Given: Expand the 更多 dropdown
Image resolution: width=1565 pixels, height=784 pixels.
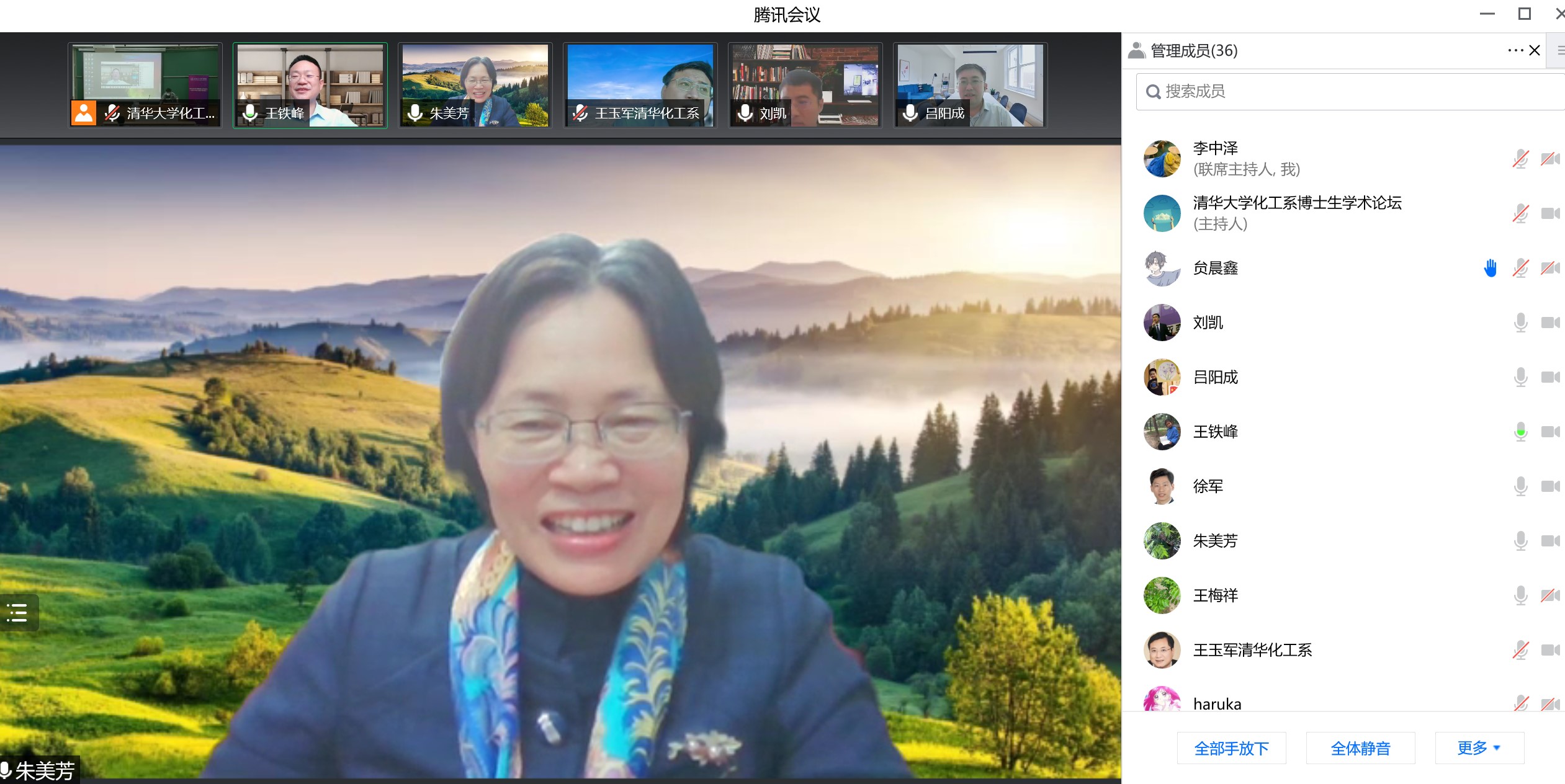Looking at the screenshot, I should pyautogui.click(x=1479, y=748).
